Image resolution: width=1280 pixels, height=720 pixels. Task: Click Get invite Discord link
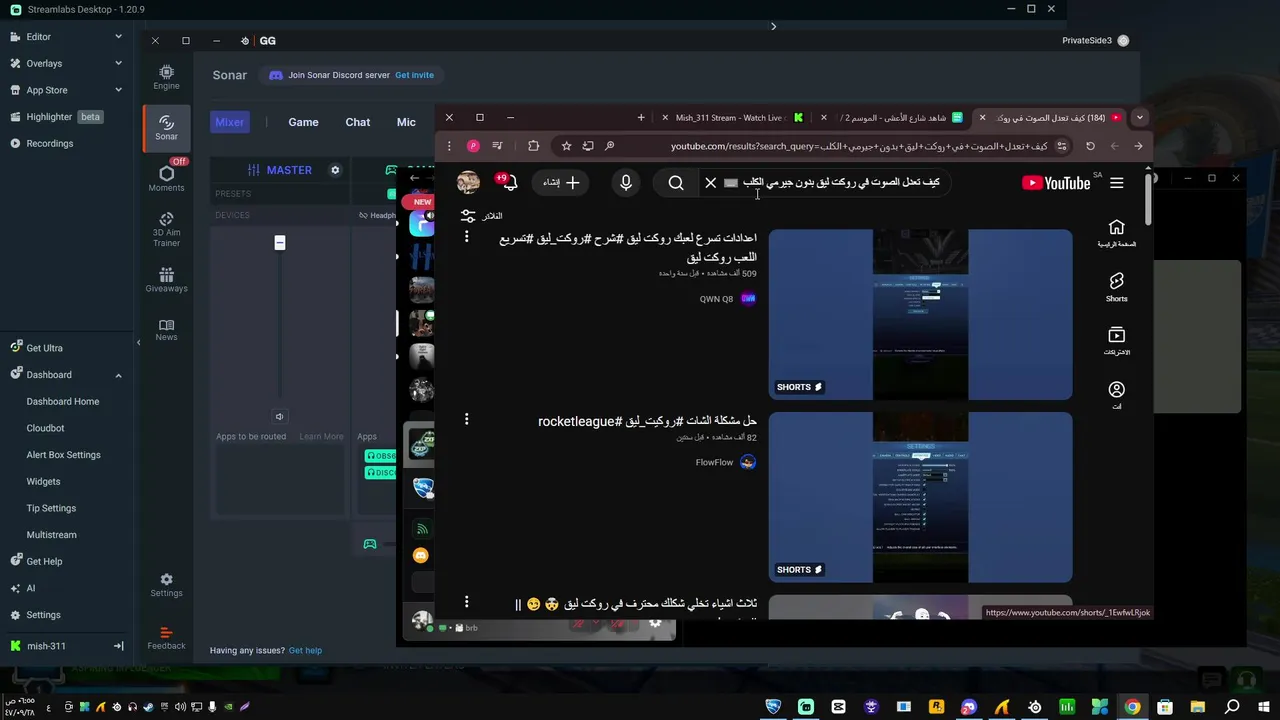[414, 75]
